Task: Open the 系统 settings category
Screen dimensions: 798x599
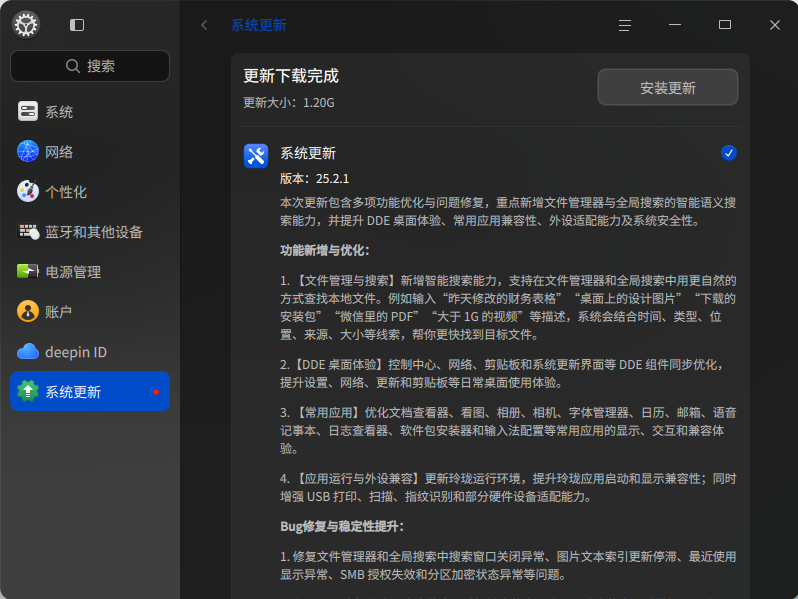Action: pyautogui.click(x=90, y=111)
